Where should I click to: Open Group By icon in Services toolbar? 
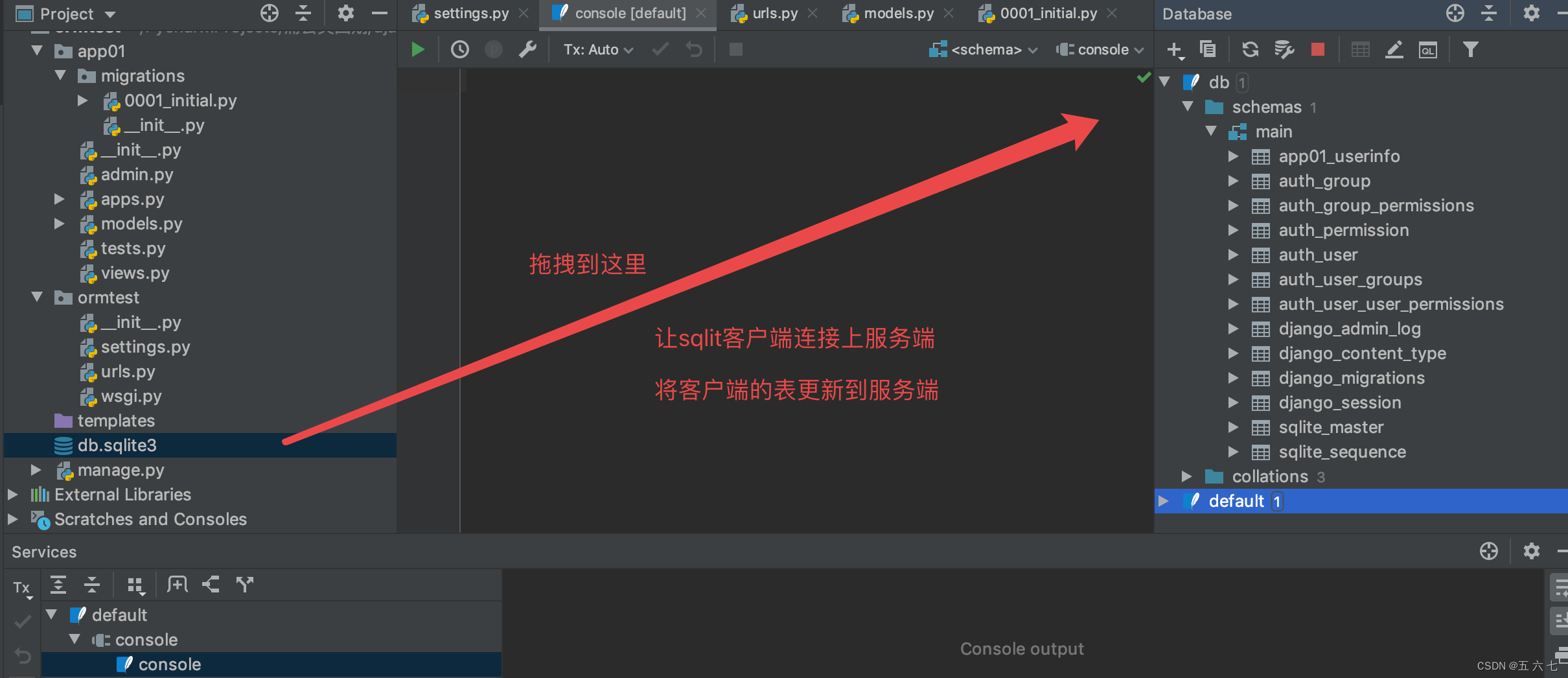click(x=135, y=585)
